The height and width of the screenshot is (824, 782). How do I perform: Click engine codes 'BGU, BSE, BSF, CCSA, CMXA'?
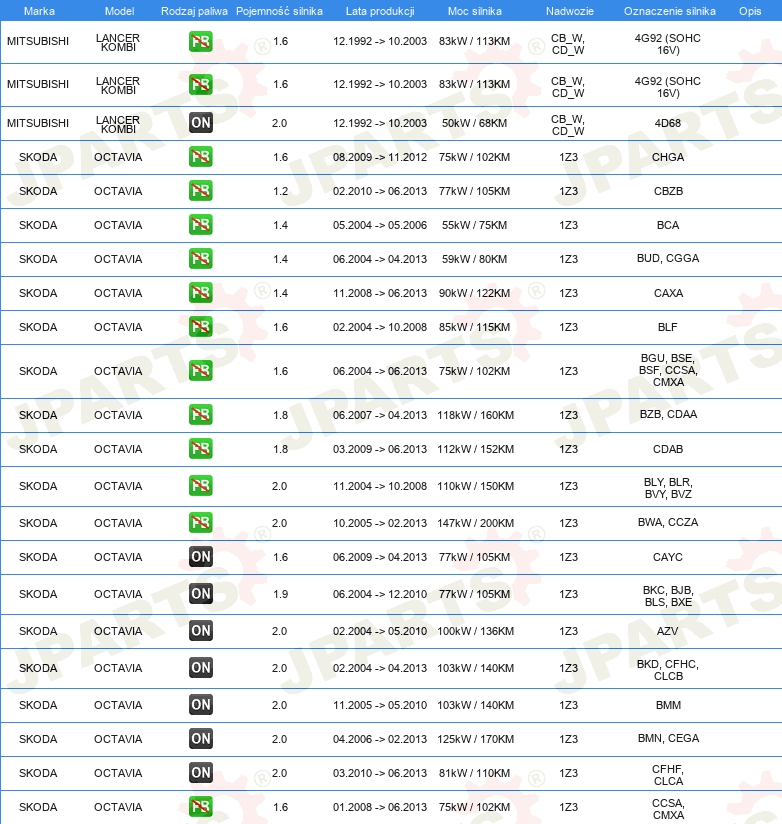point(668,370)
